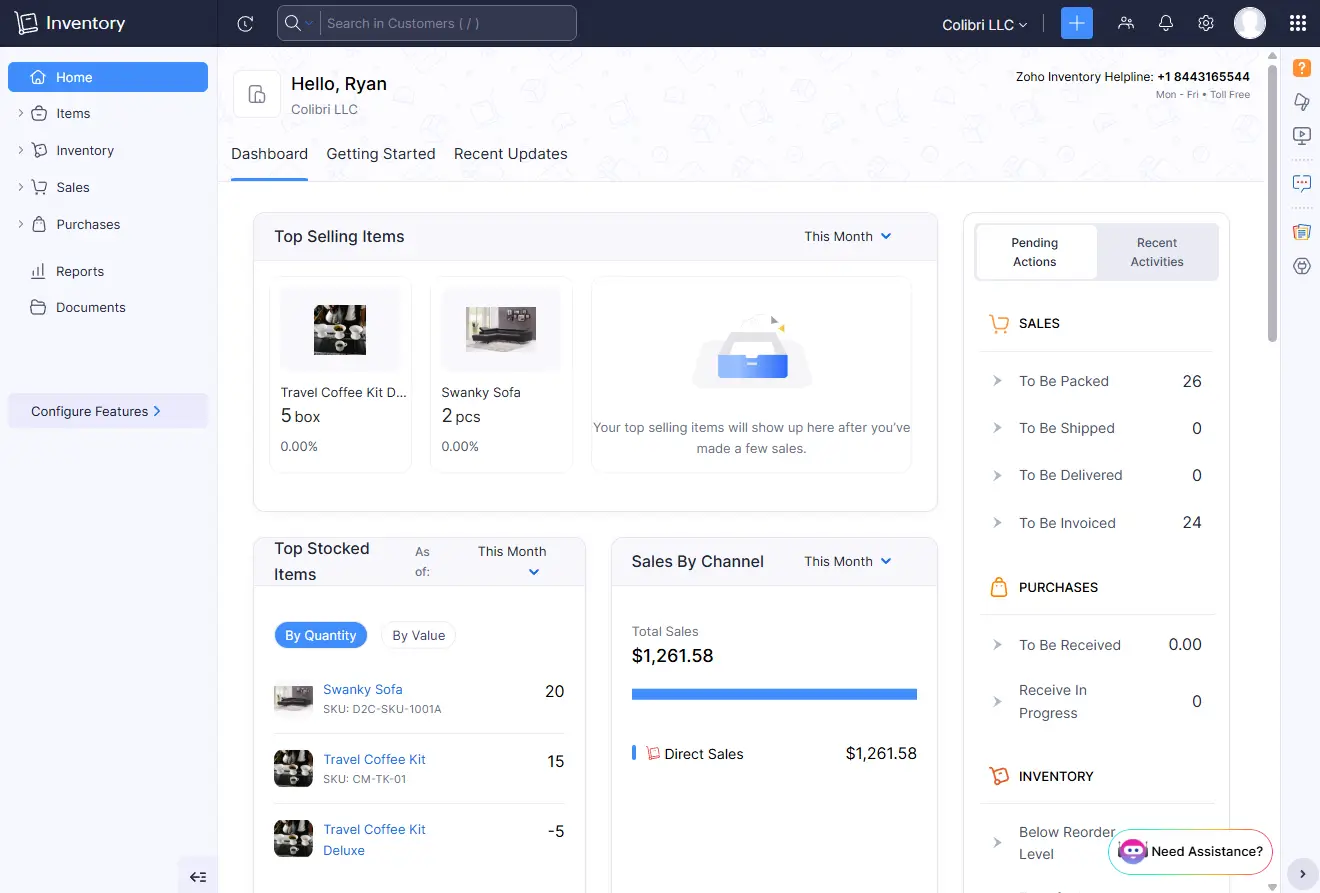
Task: Open the announcements megaphone icon in right sidebar
Action: pyautogui.click(x=1301, y=102)
